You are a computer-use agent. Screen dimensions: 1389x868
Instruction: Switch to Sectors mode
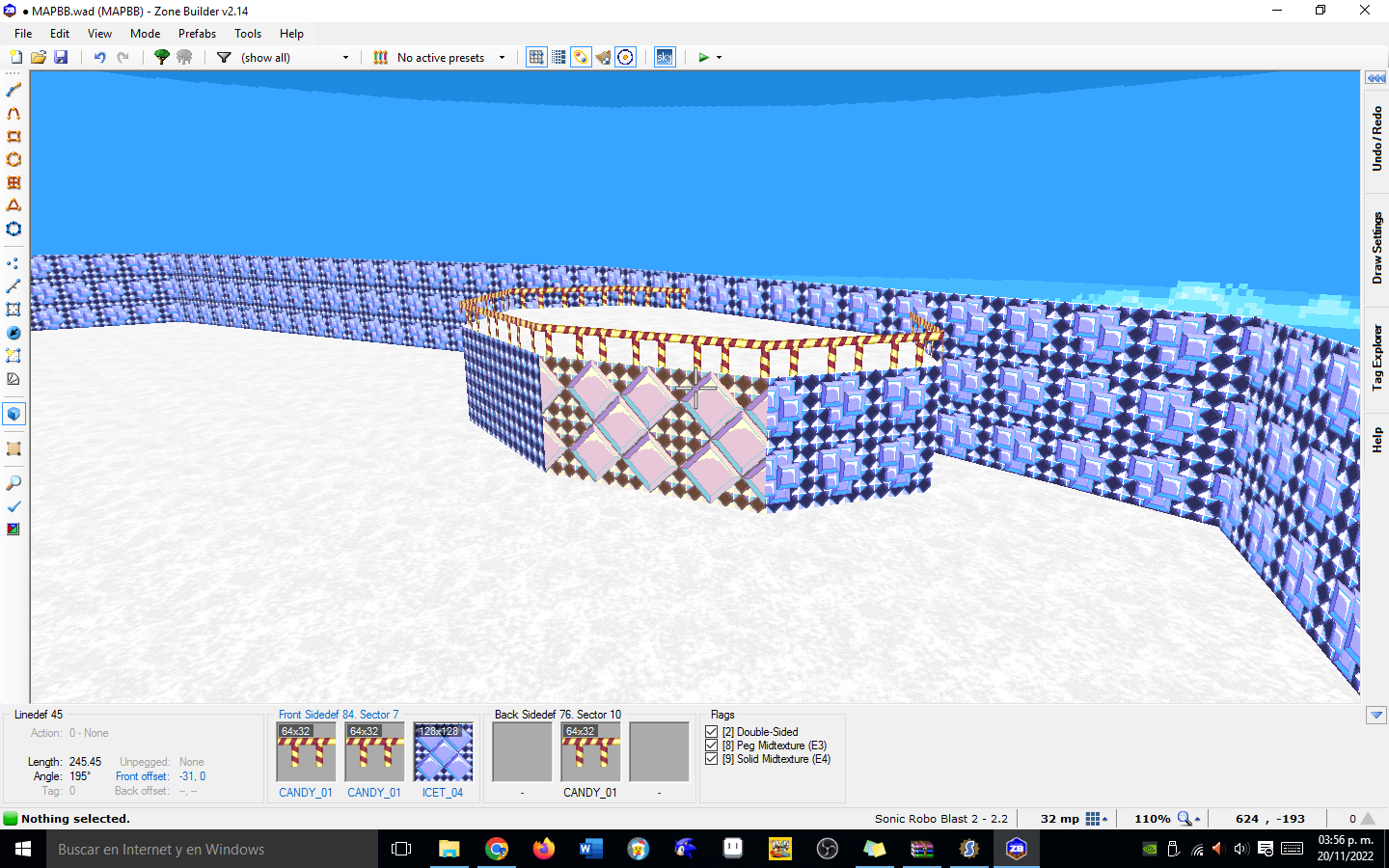tap(14, 310)
